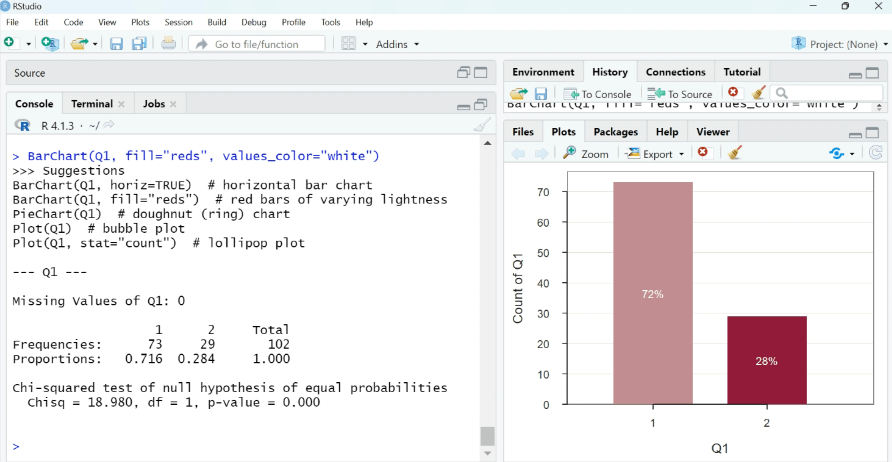Clear console with the broom icon
The width and height of the screenshot is (892, 462).
(x=482, y=125)
